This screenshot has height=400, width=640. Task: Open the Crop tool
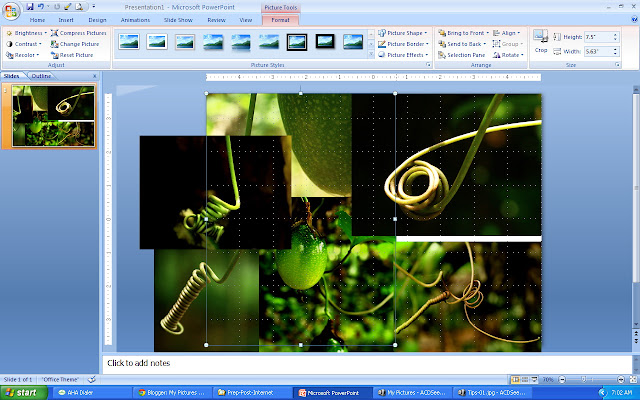point(541,41)
